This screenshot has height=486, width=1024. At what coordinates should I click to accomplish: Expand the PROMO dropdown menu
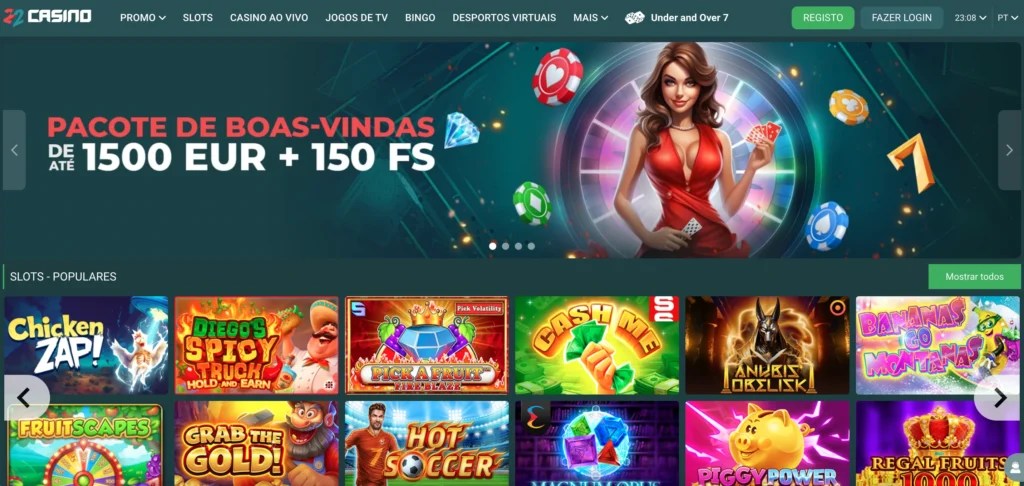coord(143,18)
